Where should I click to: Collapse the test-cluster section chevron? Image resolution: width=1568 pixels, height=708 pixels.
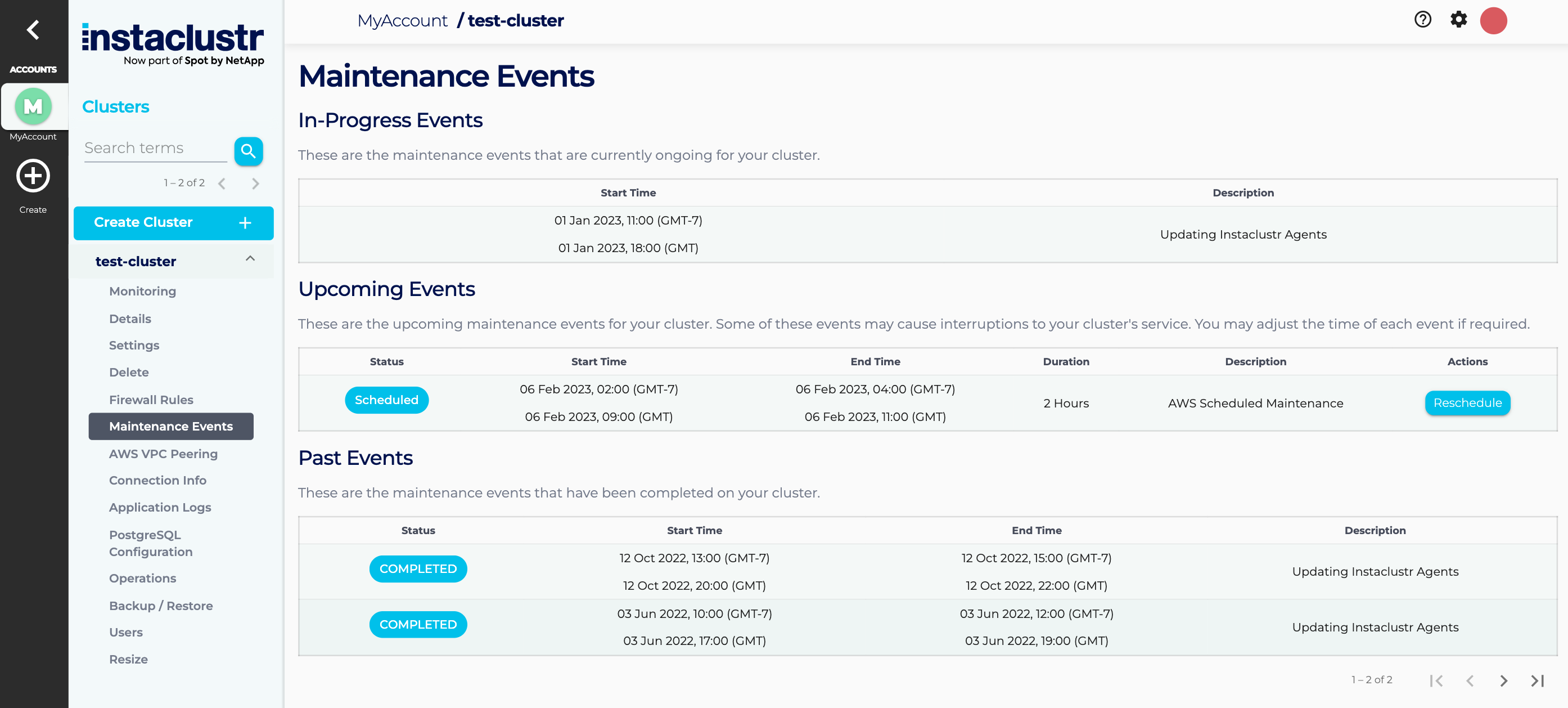point(250,259)
